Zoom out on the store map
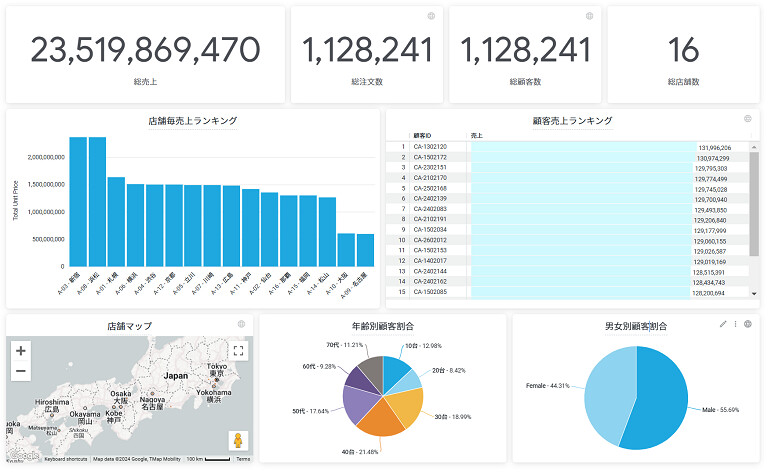768x473 pixels. 21,372
